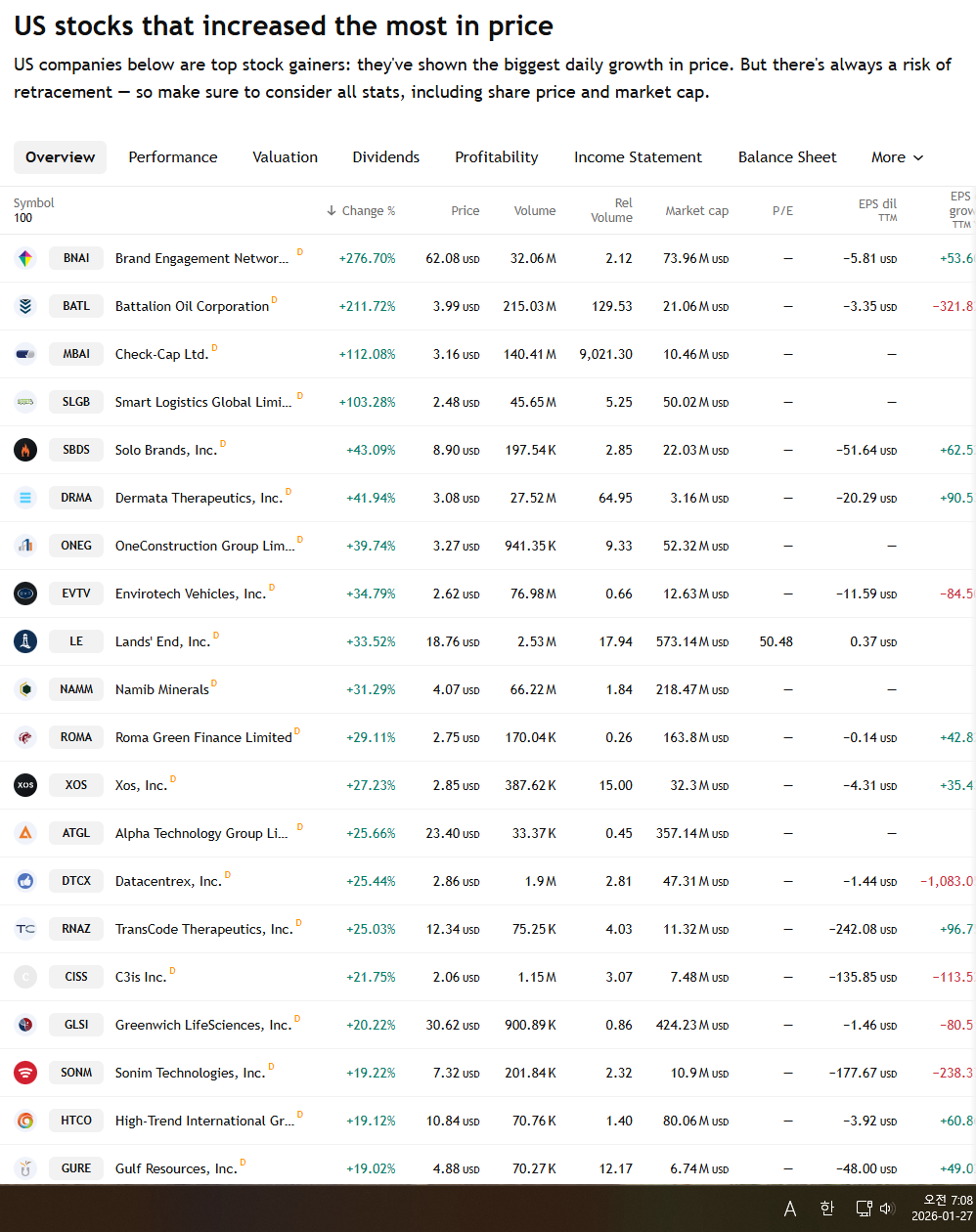976x1232 pixels.
Task: Click the taskbar volume speaker icon
Action: [x=887, y=1209]
